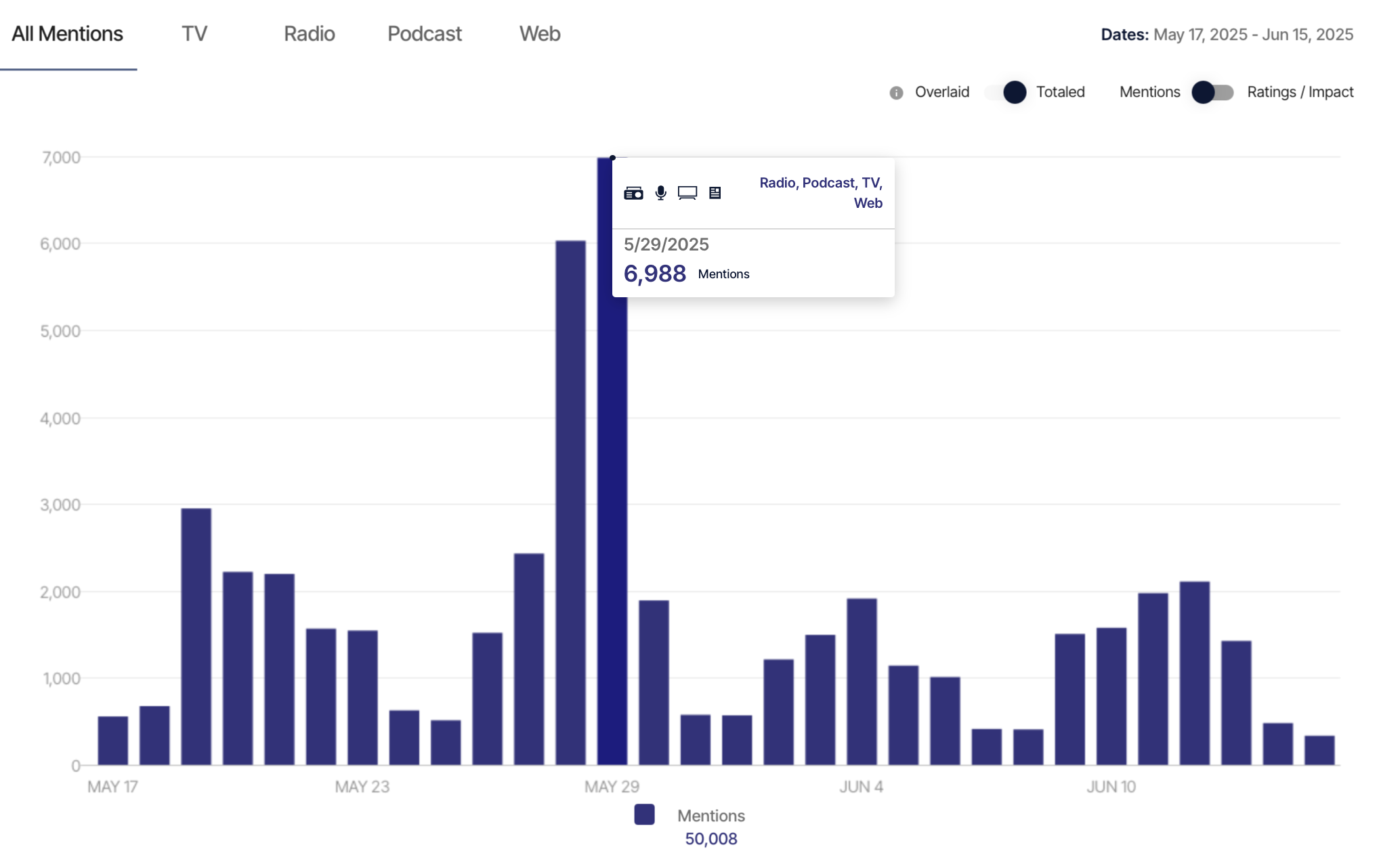Click the web article icon in the tooltip
1379x868 pixels.
pyautogui.click(x=715, y=193)
